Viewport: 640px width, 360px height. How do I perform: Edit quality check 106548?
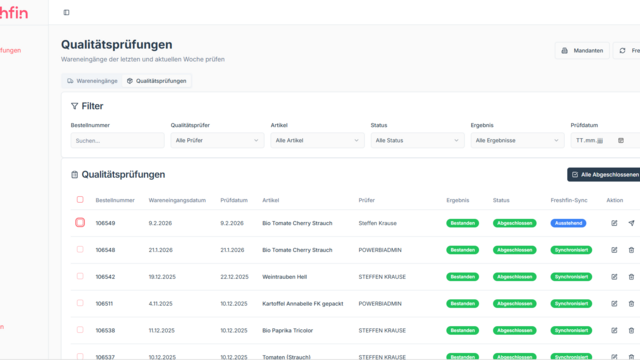(x=614, y=250)
